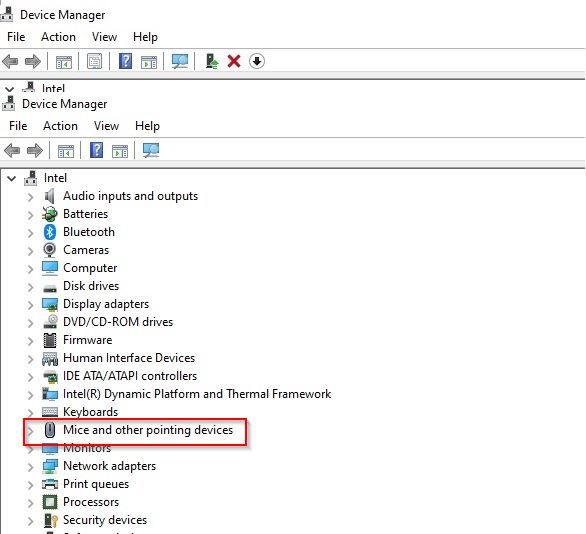This screenshot has height=534, width=586.
Task: Click Firmware chip icon
Action: point(50,340)
